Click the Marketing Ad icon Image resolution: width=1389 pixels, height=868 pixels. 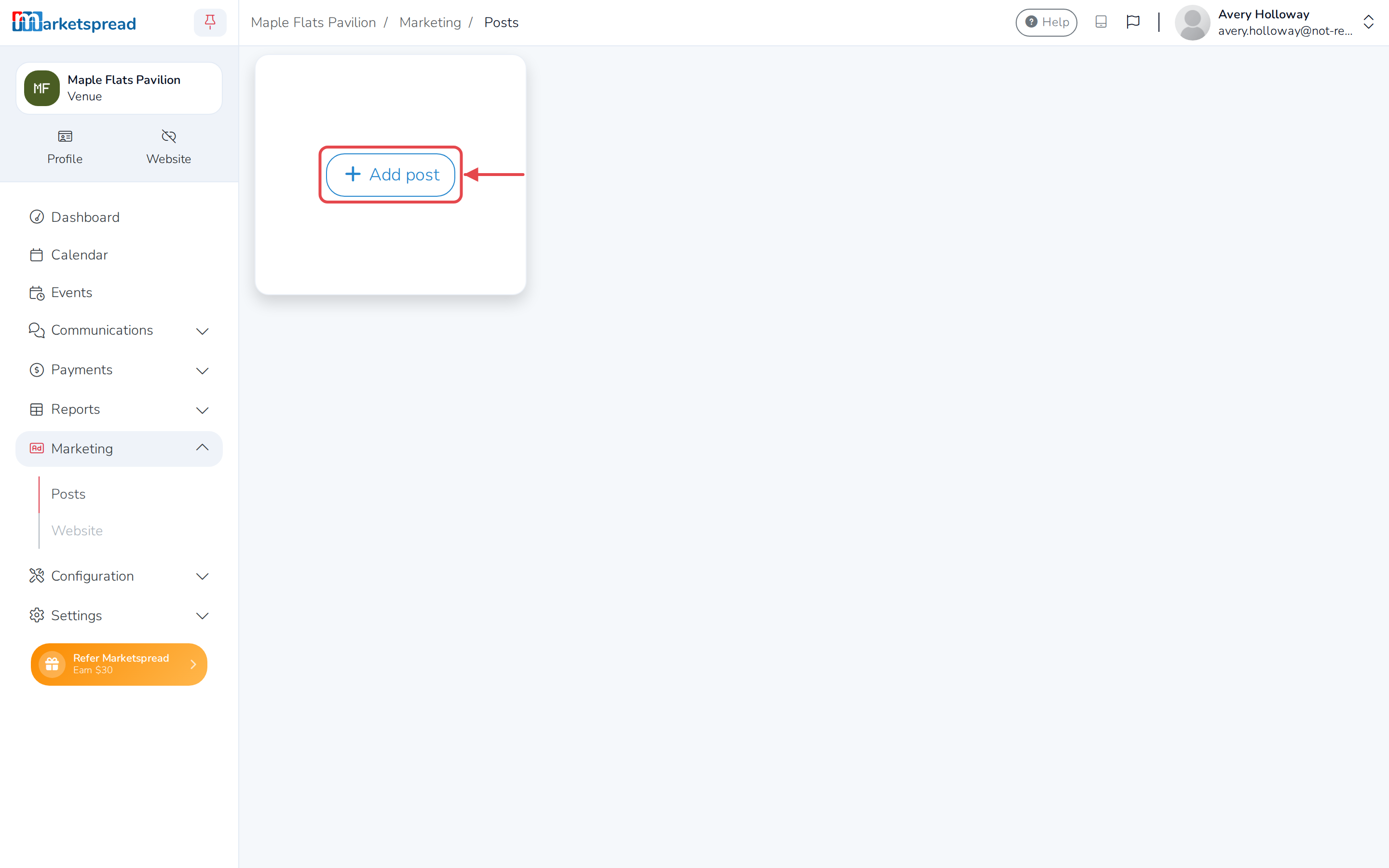(37, 448)
